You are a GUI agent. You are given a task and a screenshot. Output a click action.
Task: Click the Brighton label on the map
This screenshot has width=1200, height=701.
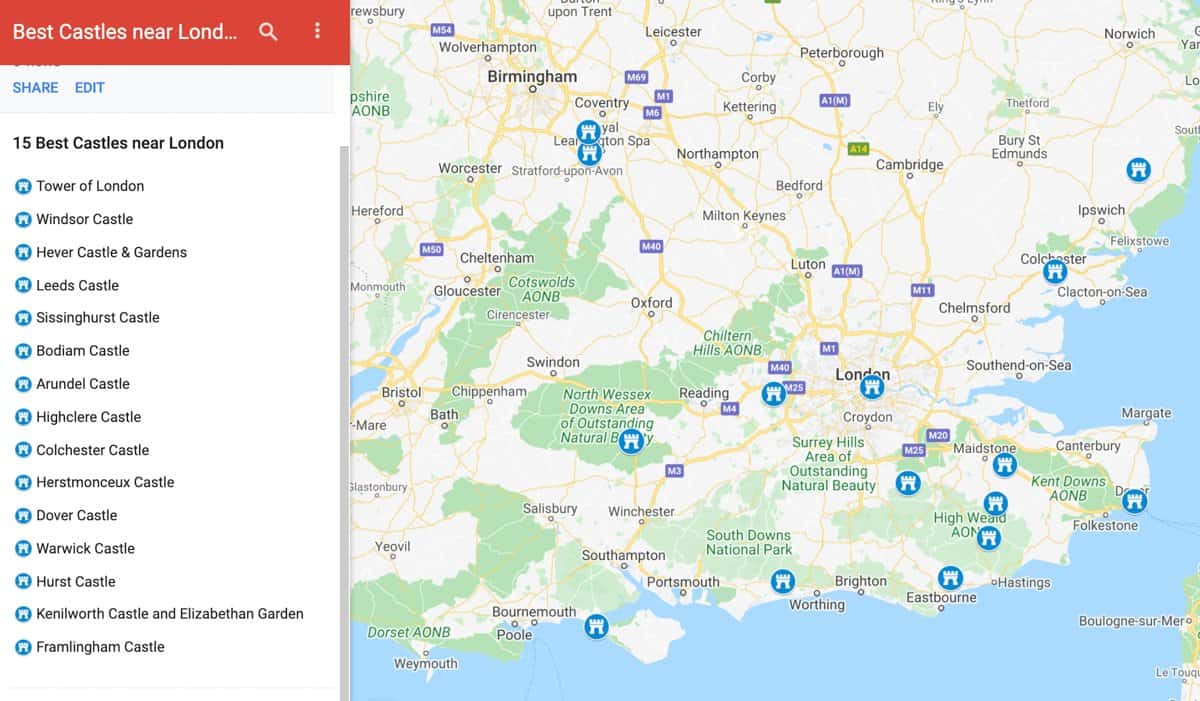point(860,580)
